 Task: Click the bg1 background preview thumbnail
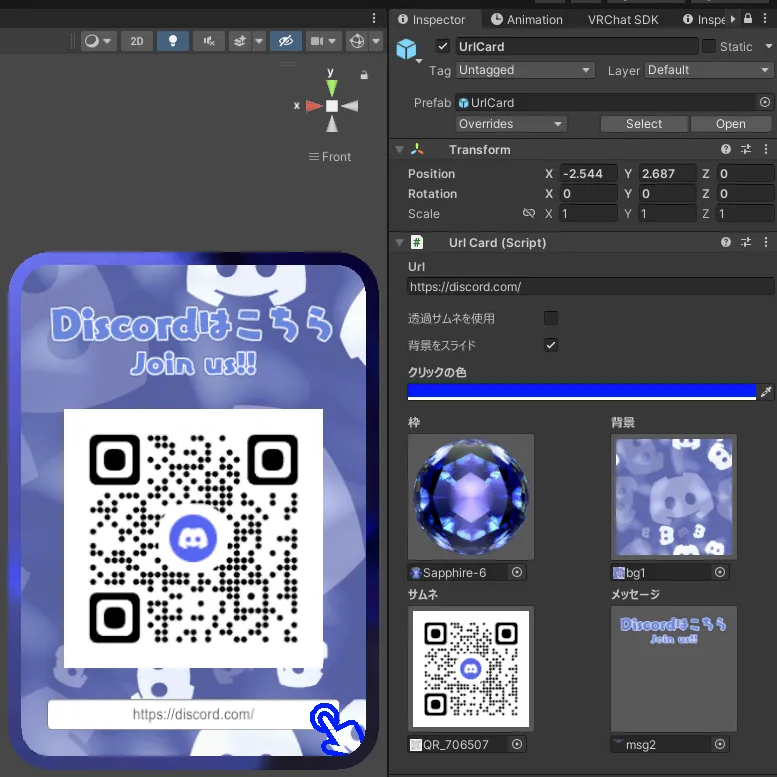tap(673, 497)
